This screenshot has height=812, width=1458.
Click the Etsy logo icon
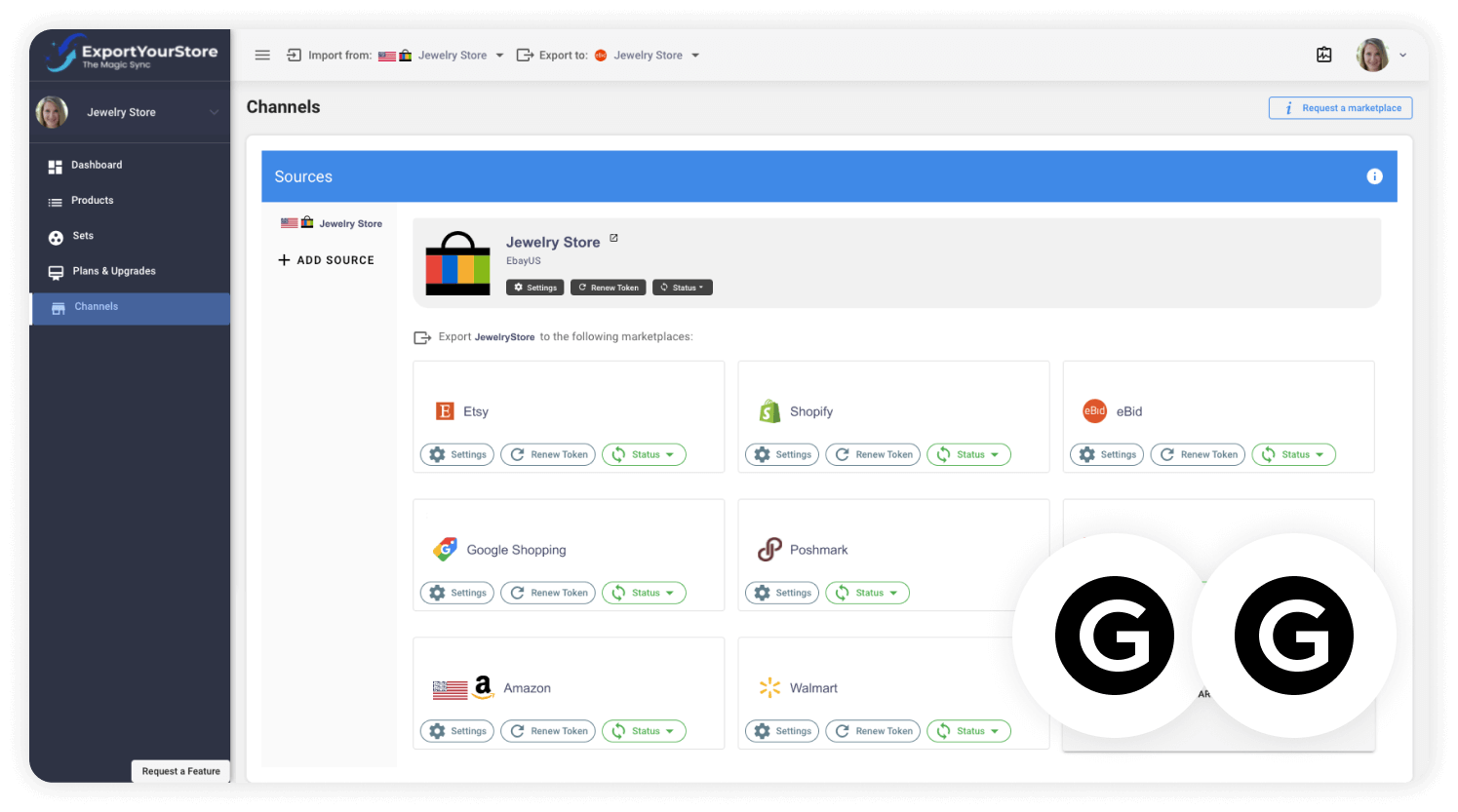pyautogui.click(x=445, y=411)
